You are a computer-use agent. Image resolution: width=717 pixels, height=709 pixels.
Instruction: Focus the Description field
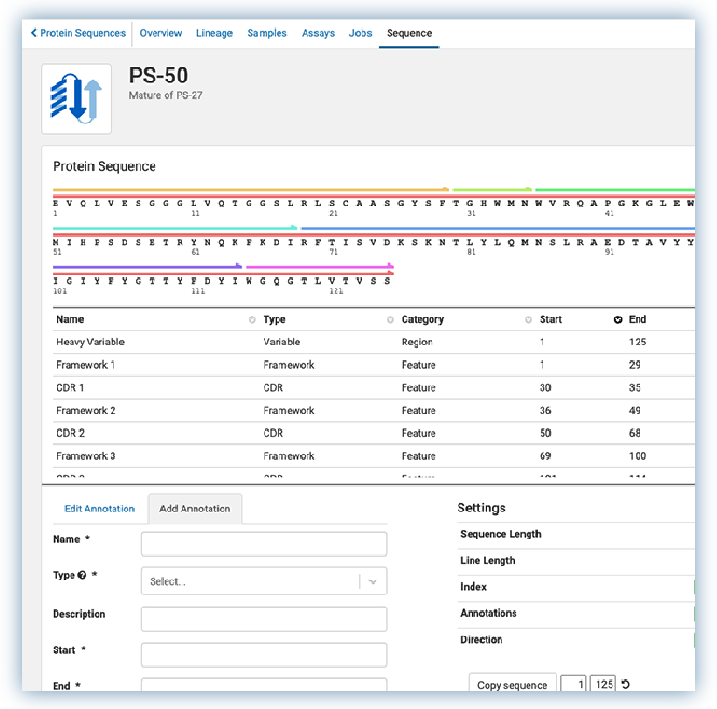[x=264, y=619]
